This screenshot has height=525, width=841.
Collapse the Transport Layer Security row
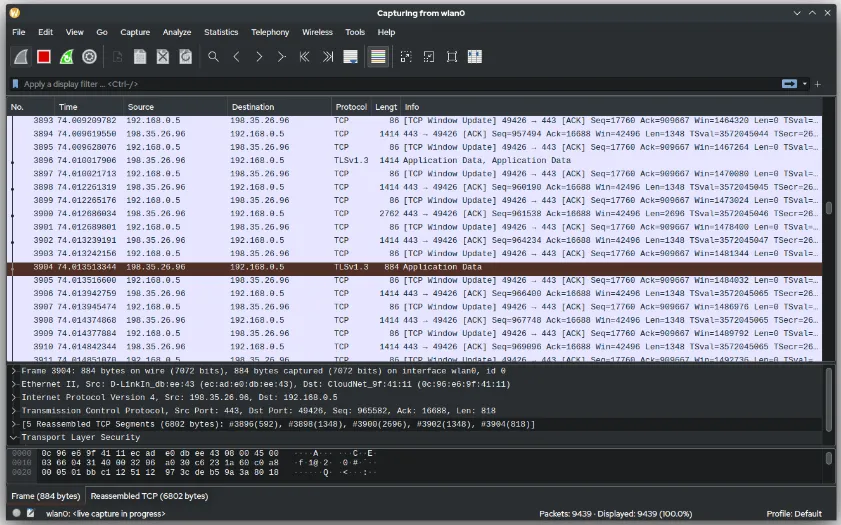tap(14, 438)
